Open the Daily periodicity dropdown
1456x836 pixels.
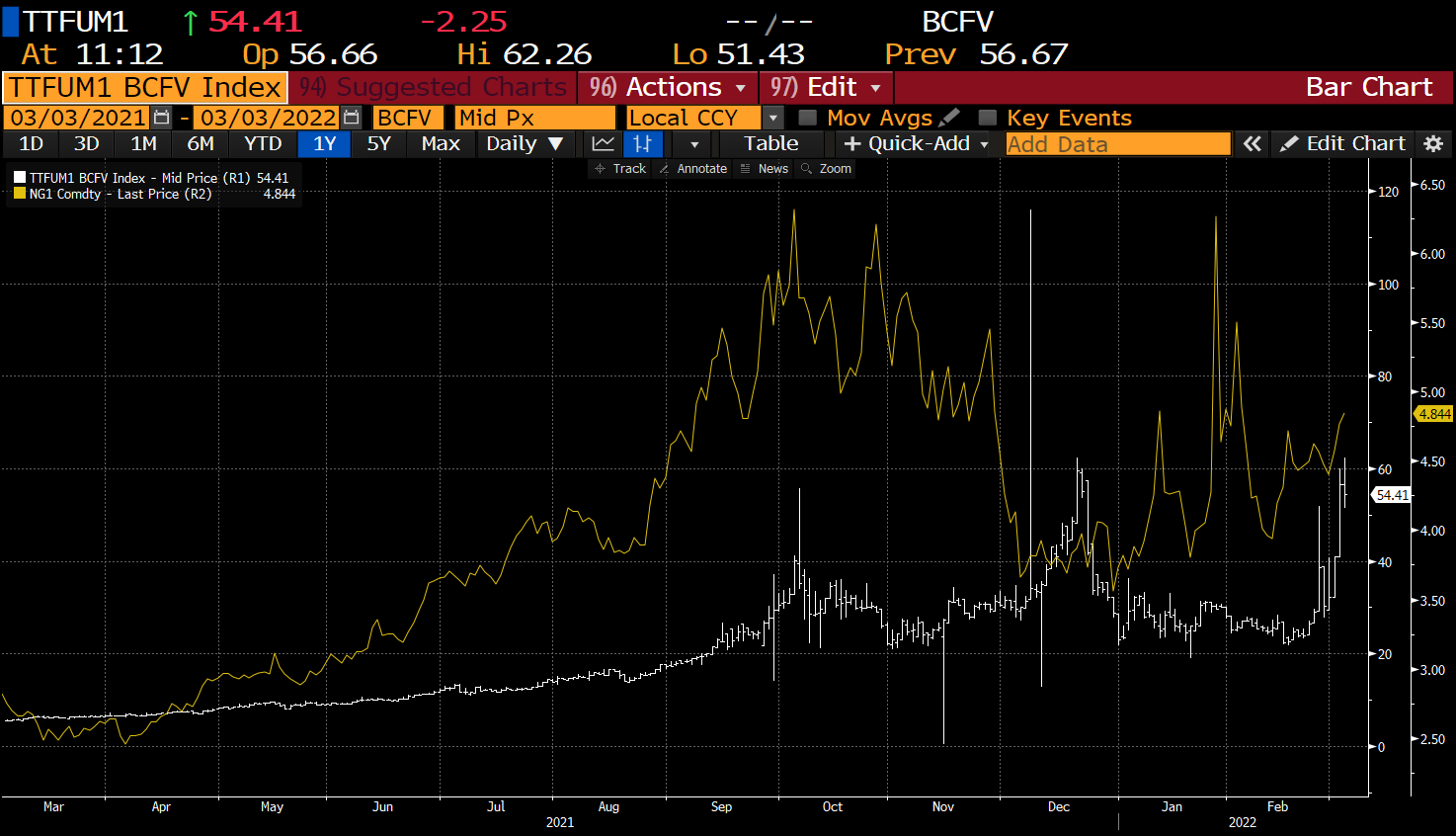point(525,143)
